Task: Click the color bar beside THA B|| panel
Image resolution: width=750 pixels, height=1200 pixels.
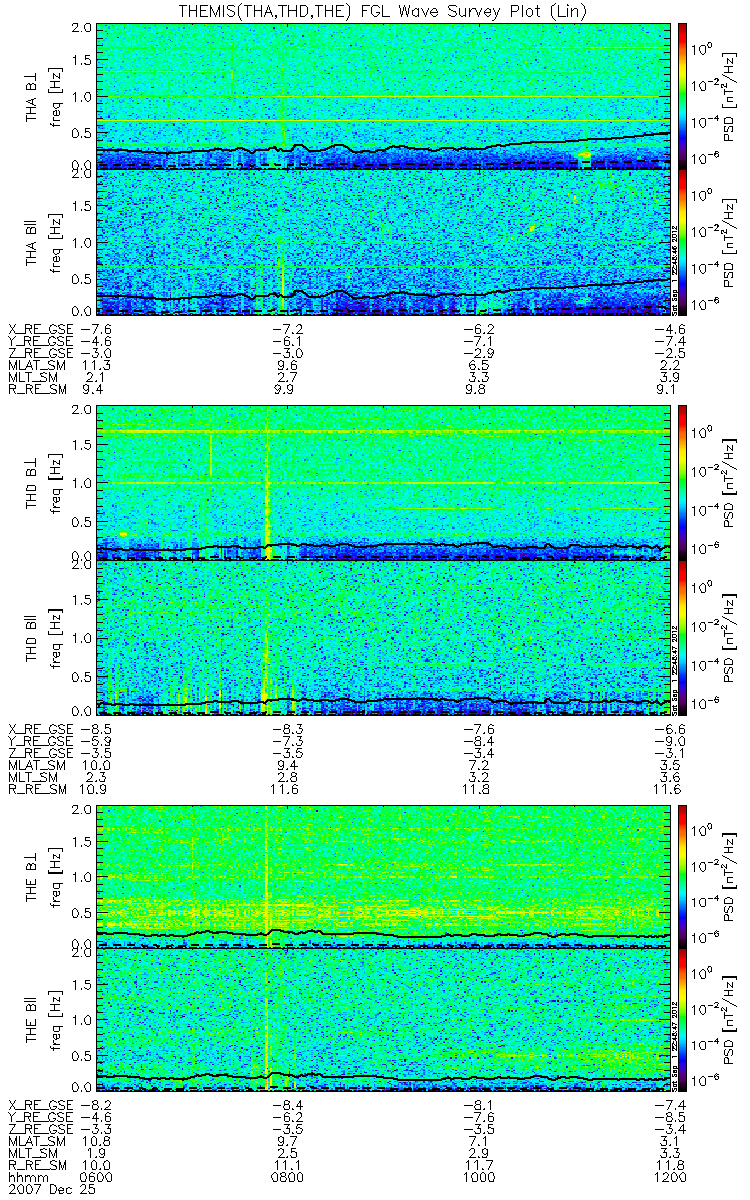Action: pos(682,241)
